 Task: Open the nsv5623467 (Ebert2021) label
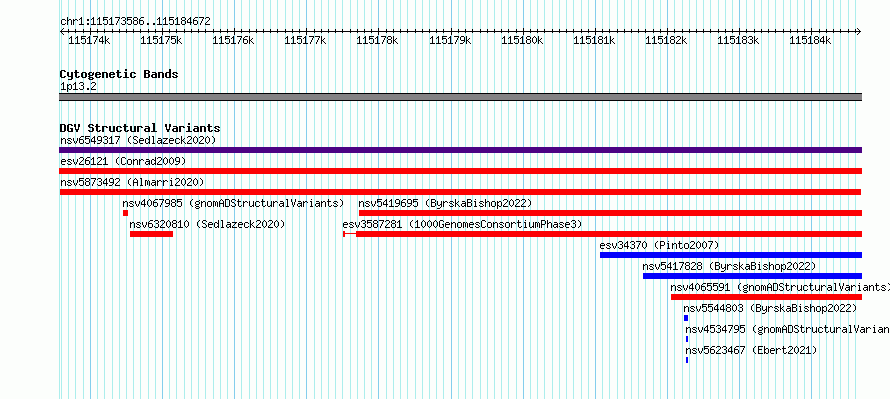pyautogui.click(x=752, y=350)
